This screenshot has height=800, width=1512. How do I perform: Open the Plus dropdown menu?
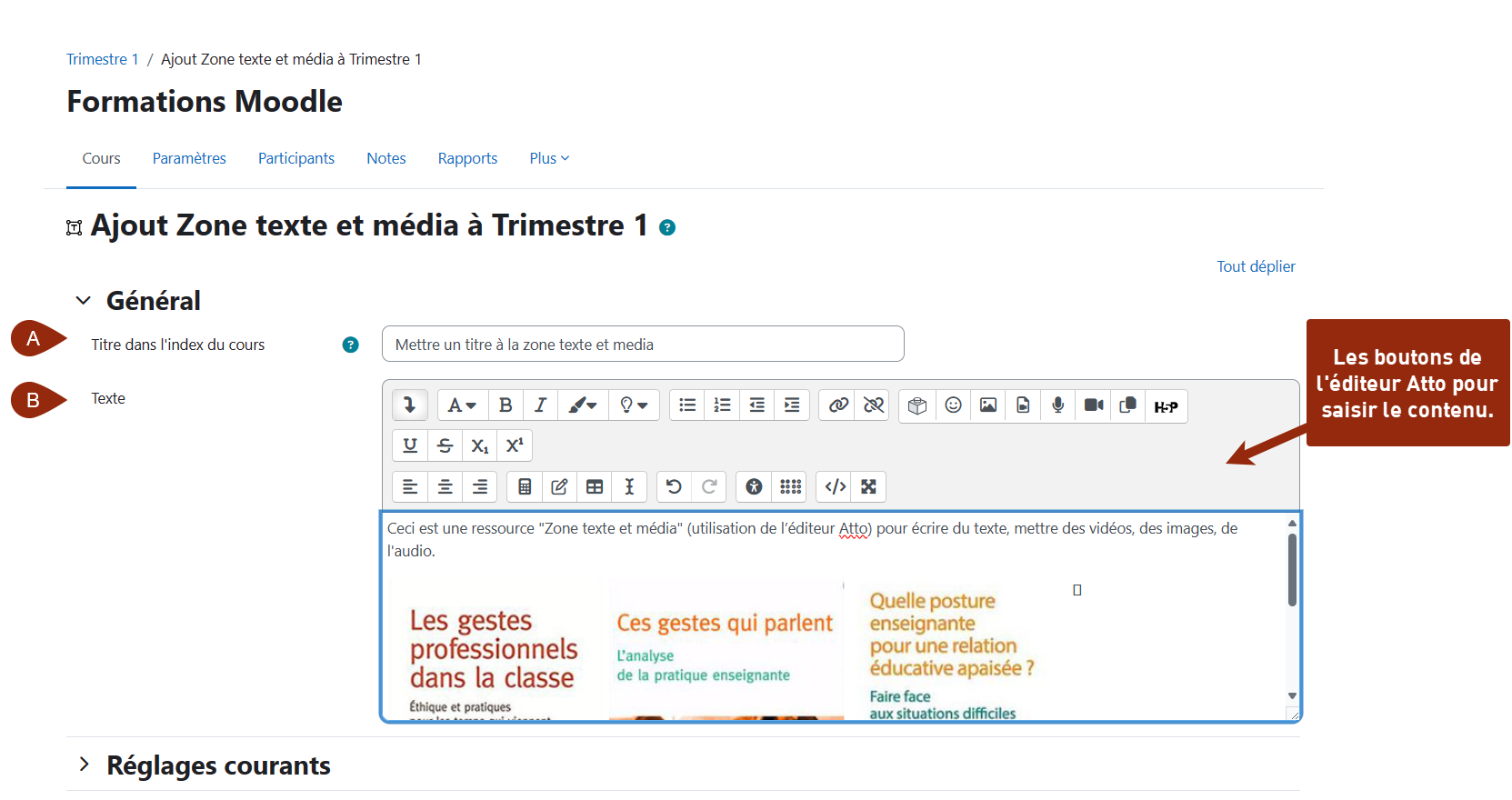[549, 158]
